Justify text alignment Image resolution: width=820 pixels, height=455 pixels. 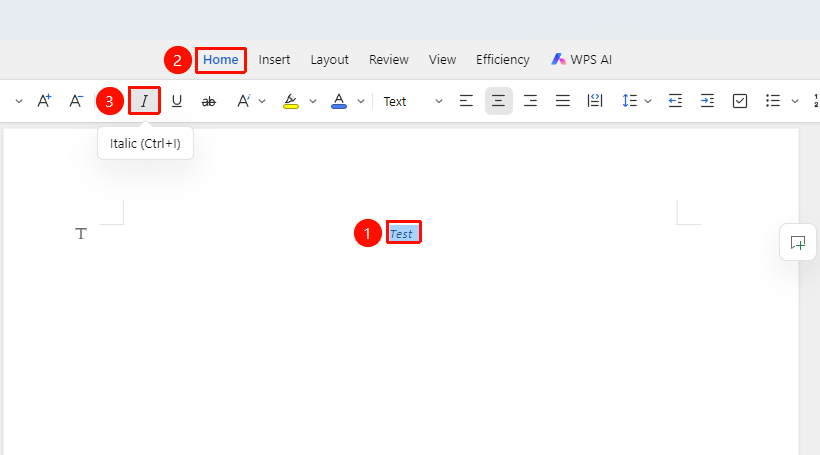563,101
